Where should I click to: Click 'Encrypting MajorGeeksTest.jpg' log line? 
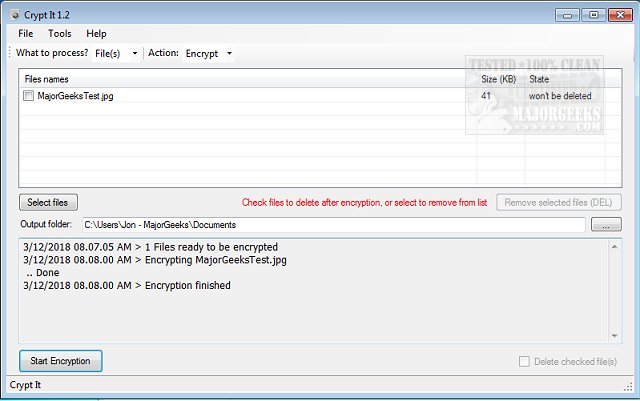click(155, 260)
